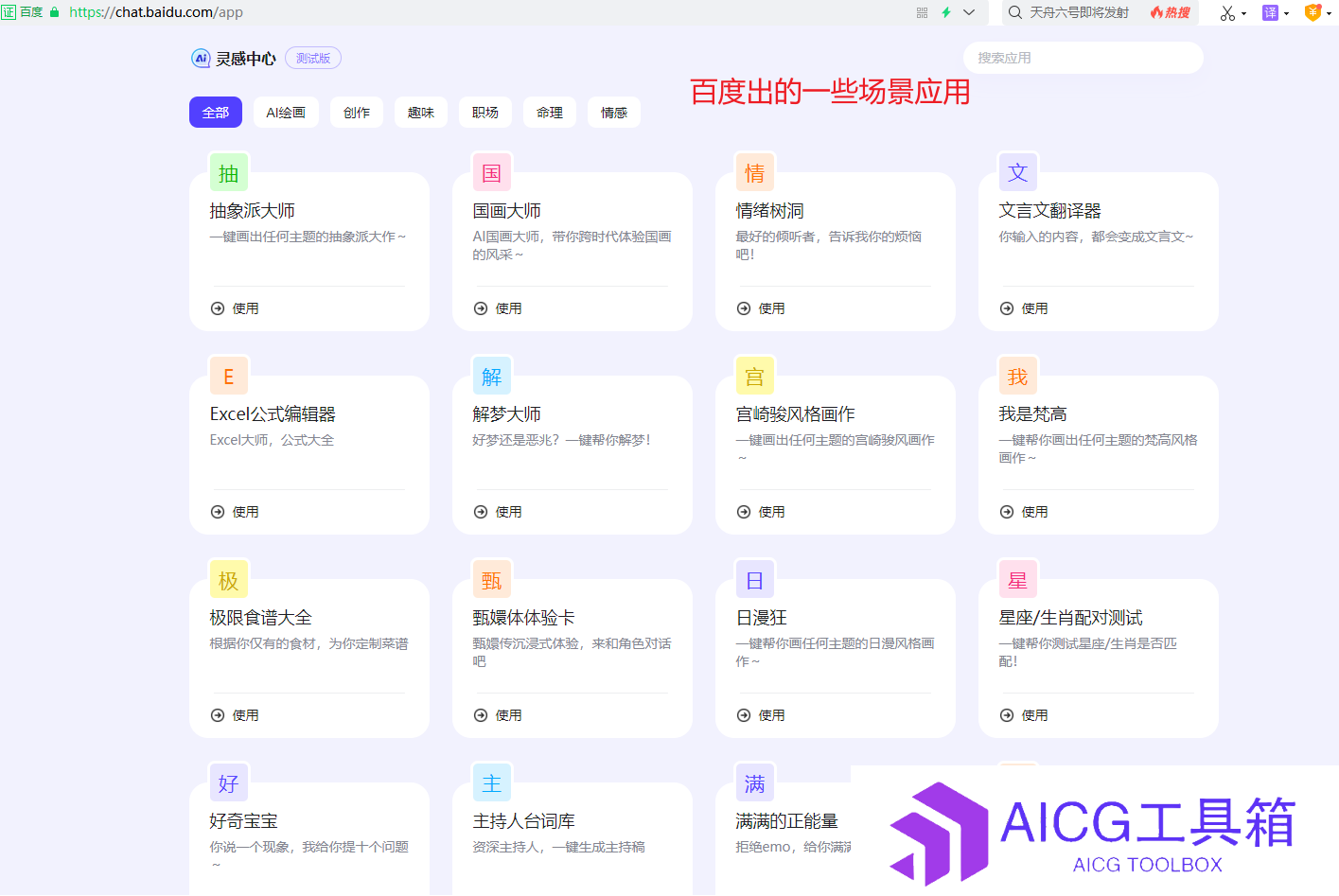
Task: Open the browser translate extension icon
Action: coord(1270,12)
